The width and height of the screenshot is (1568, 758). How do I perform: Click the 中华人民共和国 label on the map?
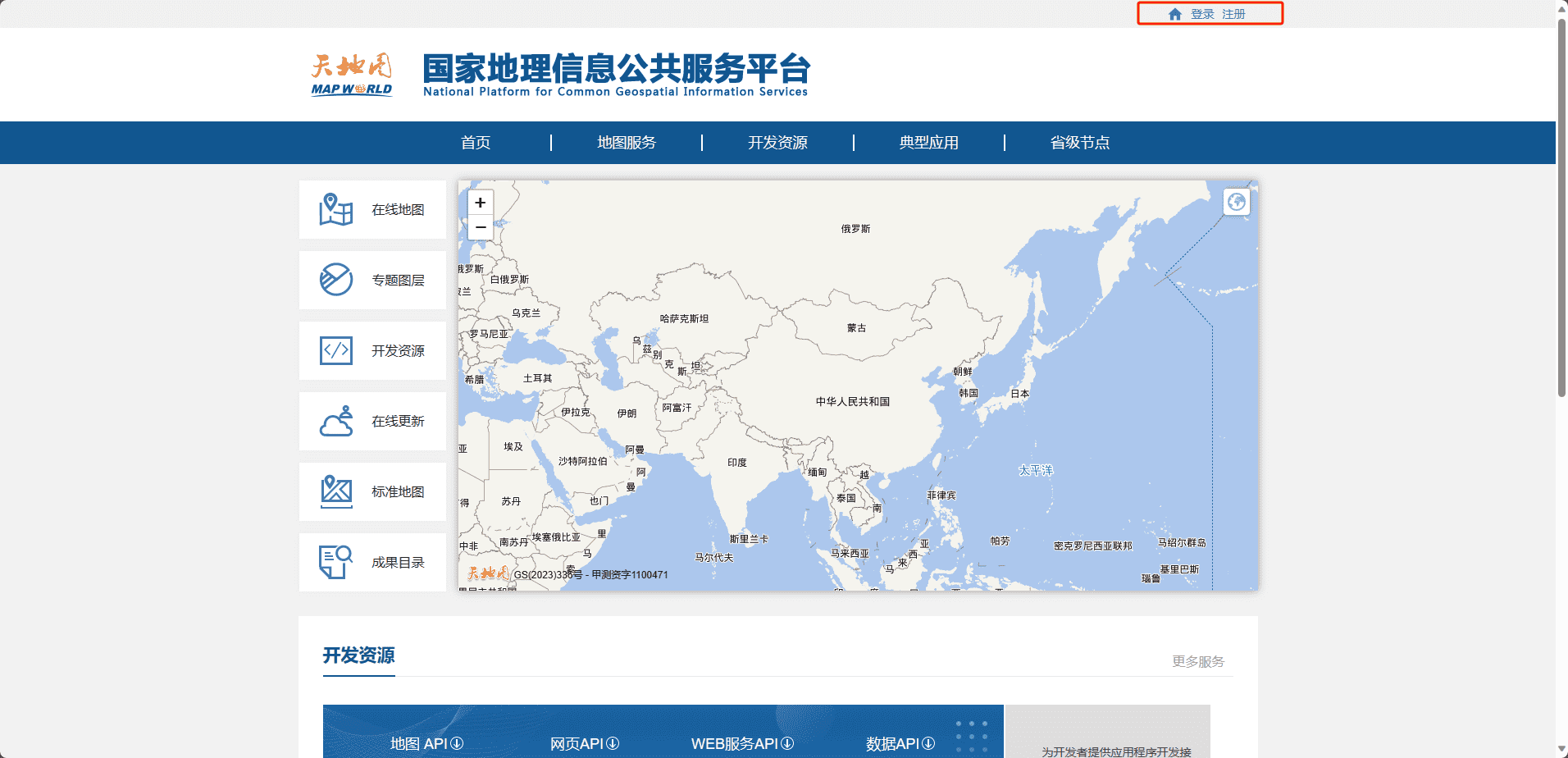[852, 402]
